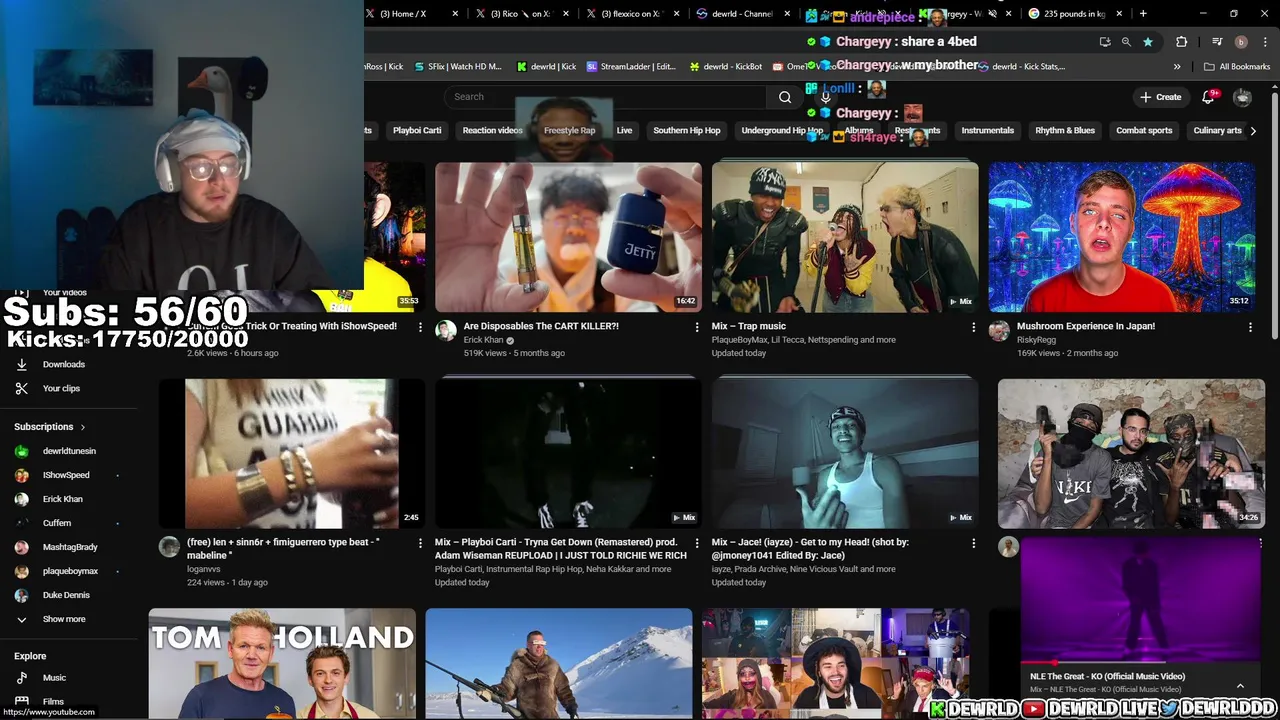Open the StreamLadder bookmark
Image resolution: width=1280 pixels, height=720 pixels.
[x=631, y=67]
